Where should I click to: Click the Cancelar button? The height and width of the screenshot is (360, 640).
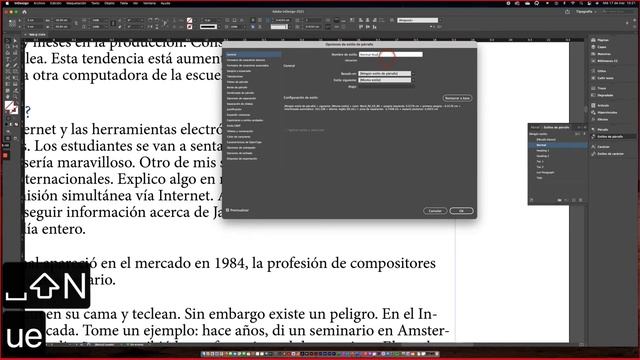(x=435, y=211)
